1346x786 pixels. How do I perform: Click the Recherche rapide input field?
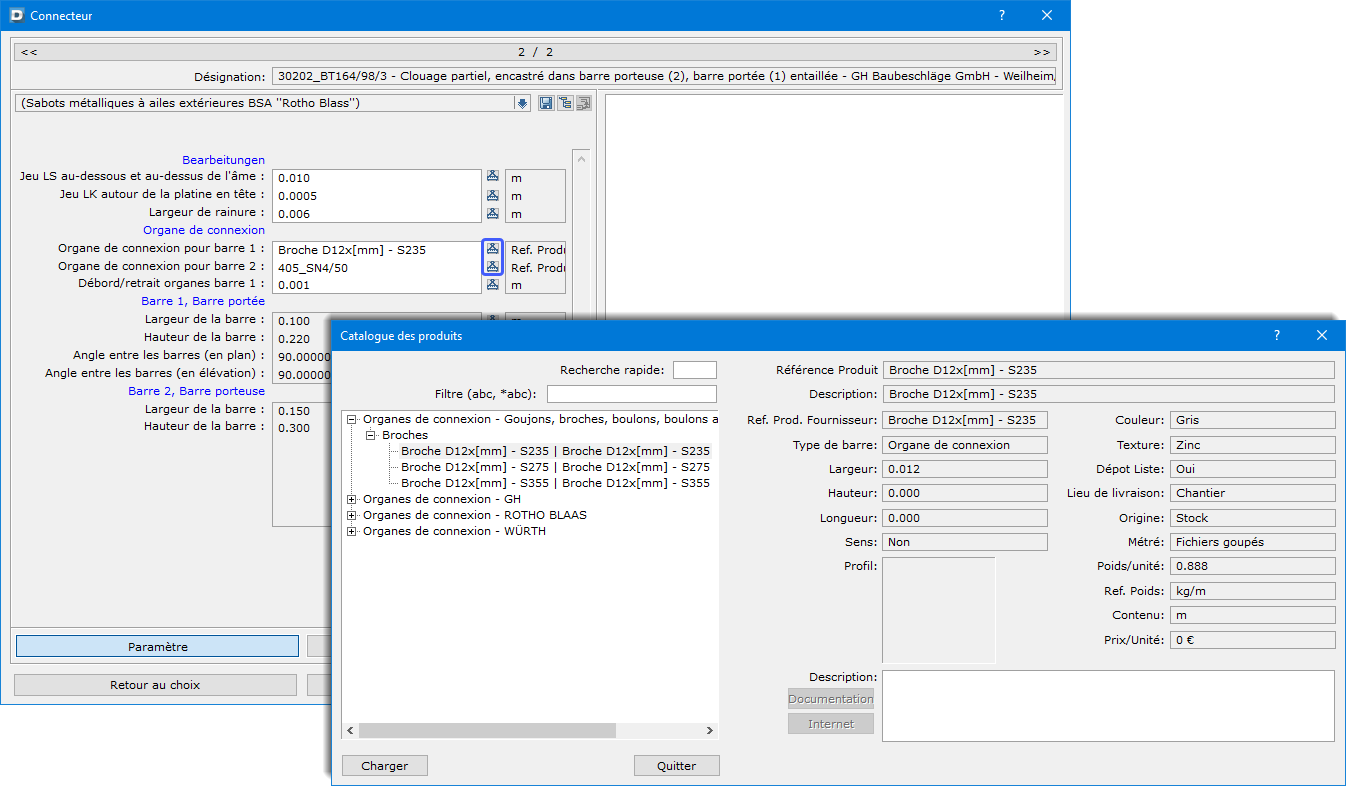[694, 370]
